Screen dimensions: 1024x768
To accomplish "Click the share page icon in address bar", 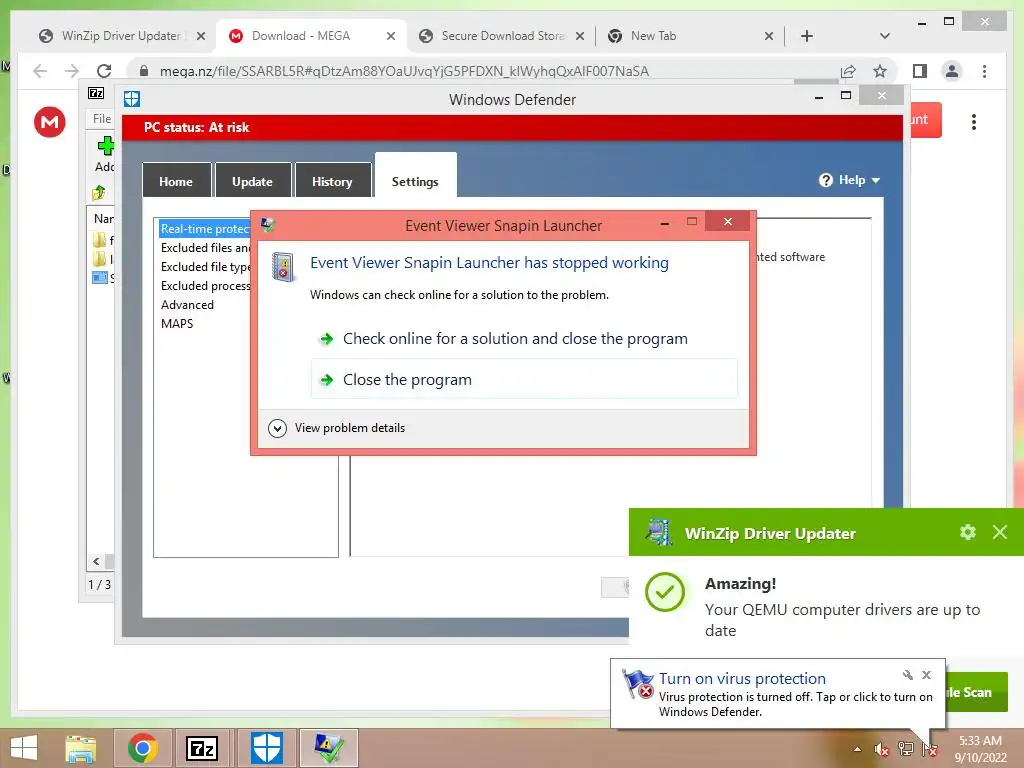I will 848,71.
